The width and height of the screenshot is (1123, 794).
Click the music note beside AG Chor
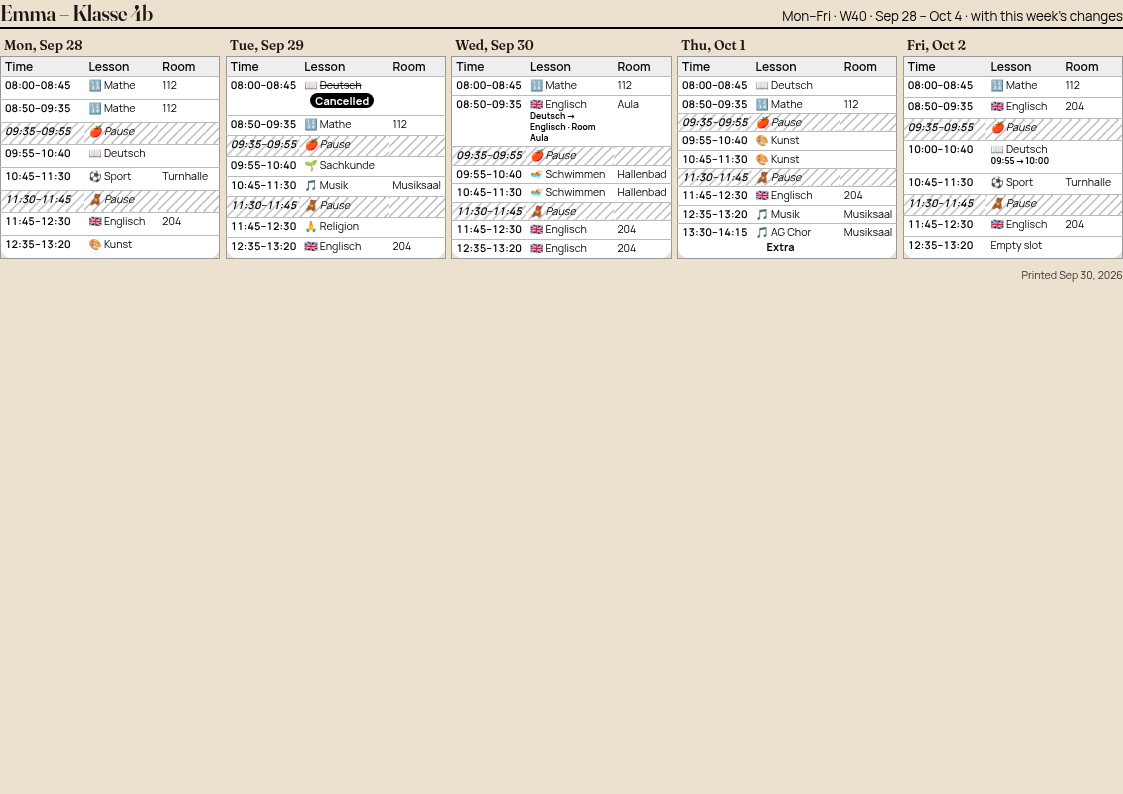(762, 232)
